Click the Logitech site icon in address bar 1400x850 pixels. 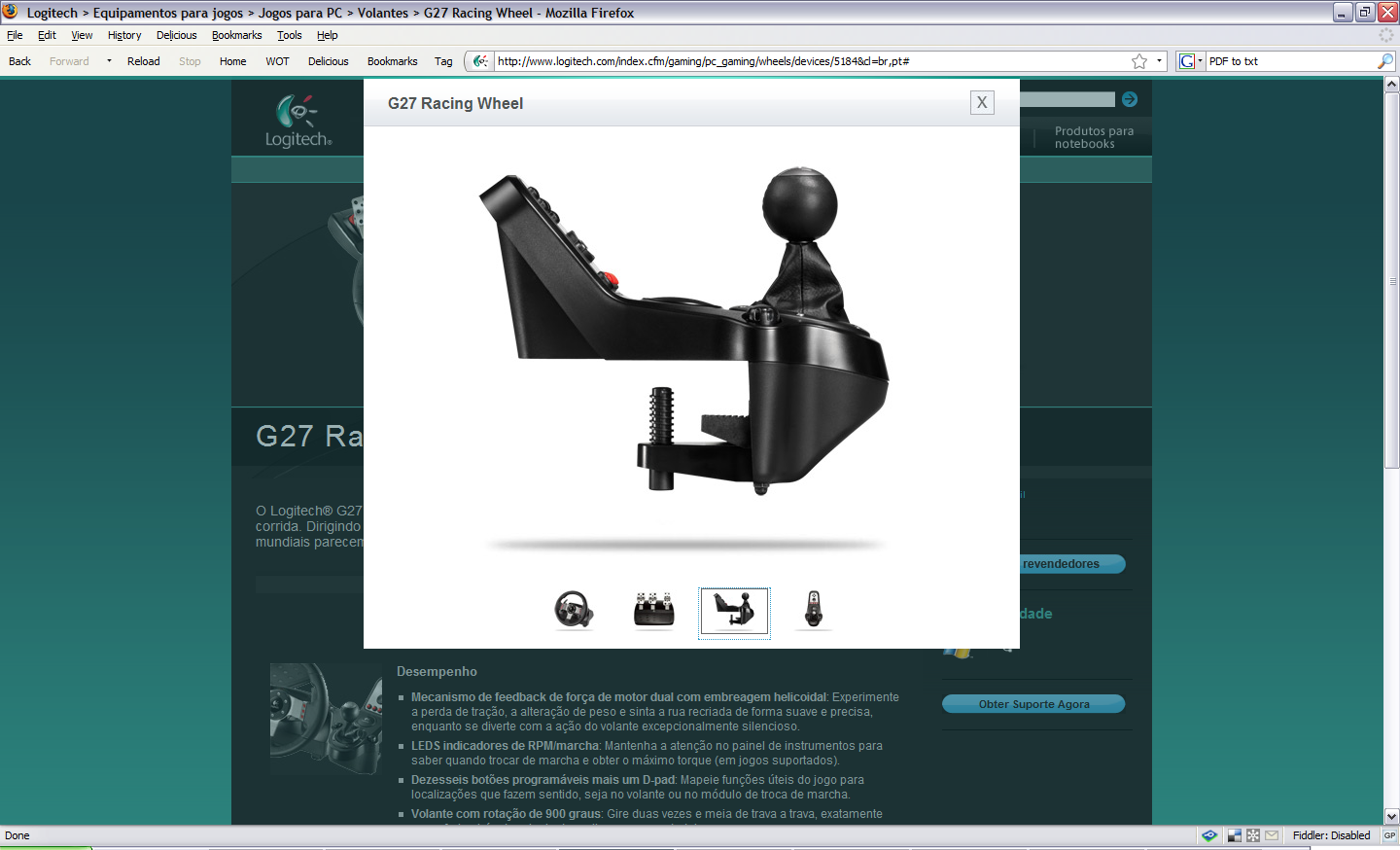(x=480, y=61)
